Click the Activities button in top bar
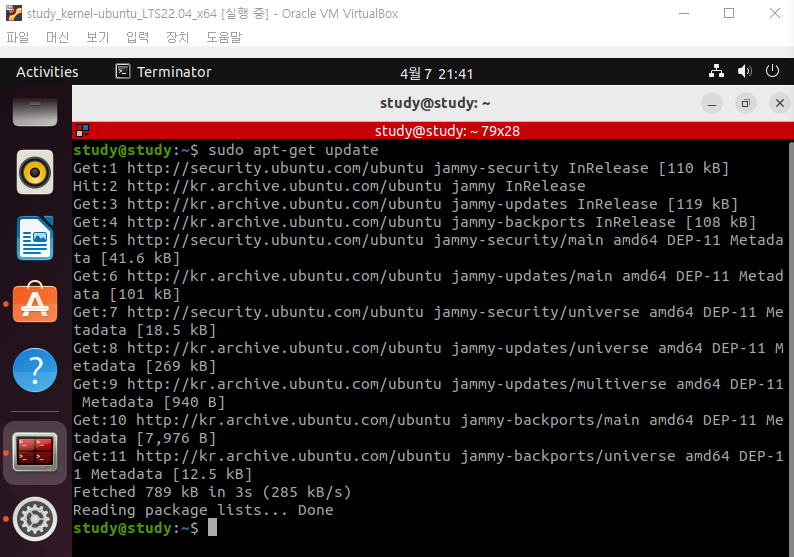This screenshot has width=794, height=557. click(x=47, y=72)
